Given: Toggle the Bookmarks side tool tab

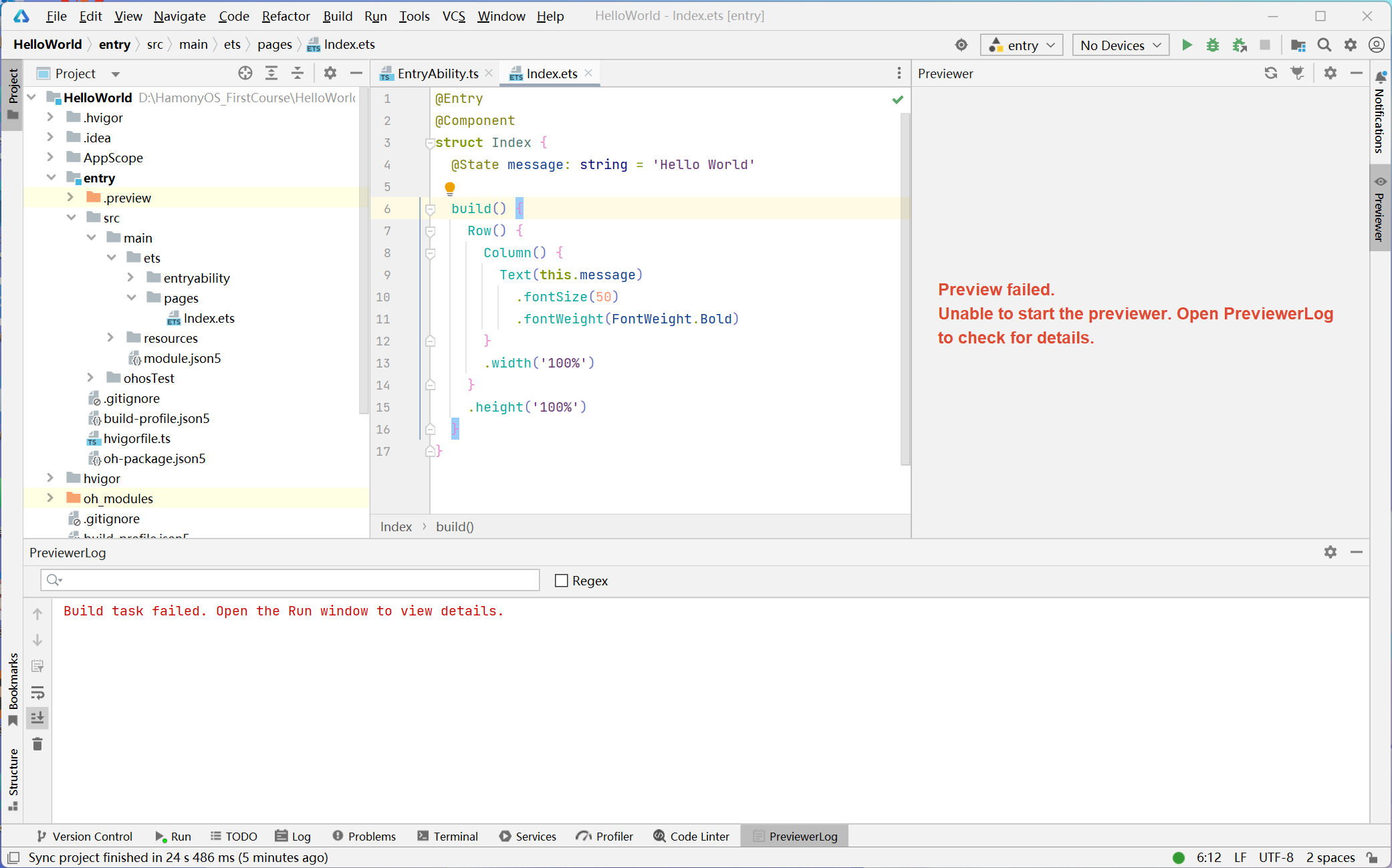Looking at the screenshot, I should click(13, 690).
